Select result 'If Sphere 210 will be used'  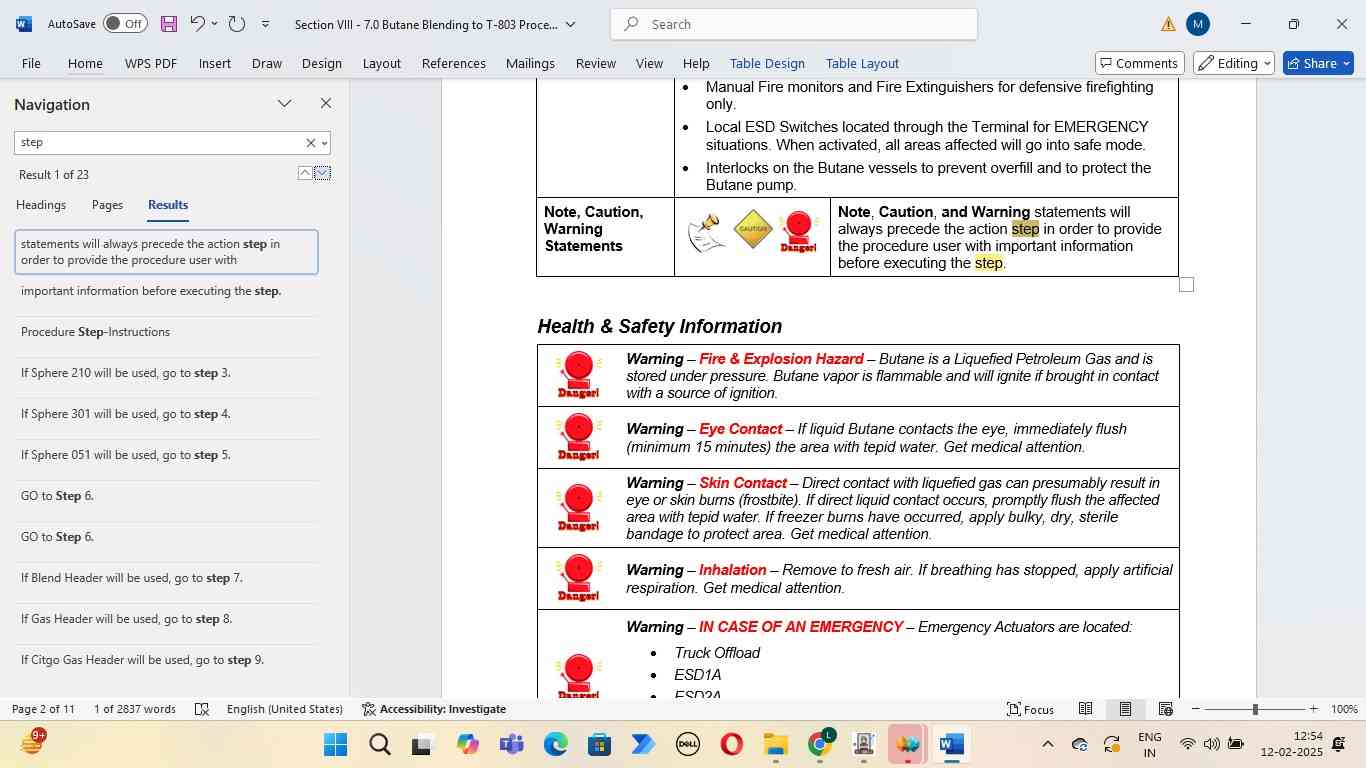(x=167, y=373)
